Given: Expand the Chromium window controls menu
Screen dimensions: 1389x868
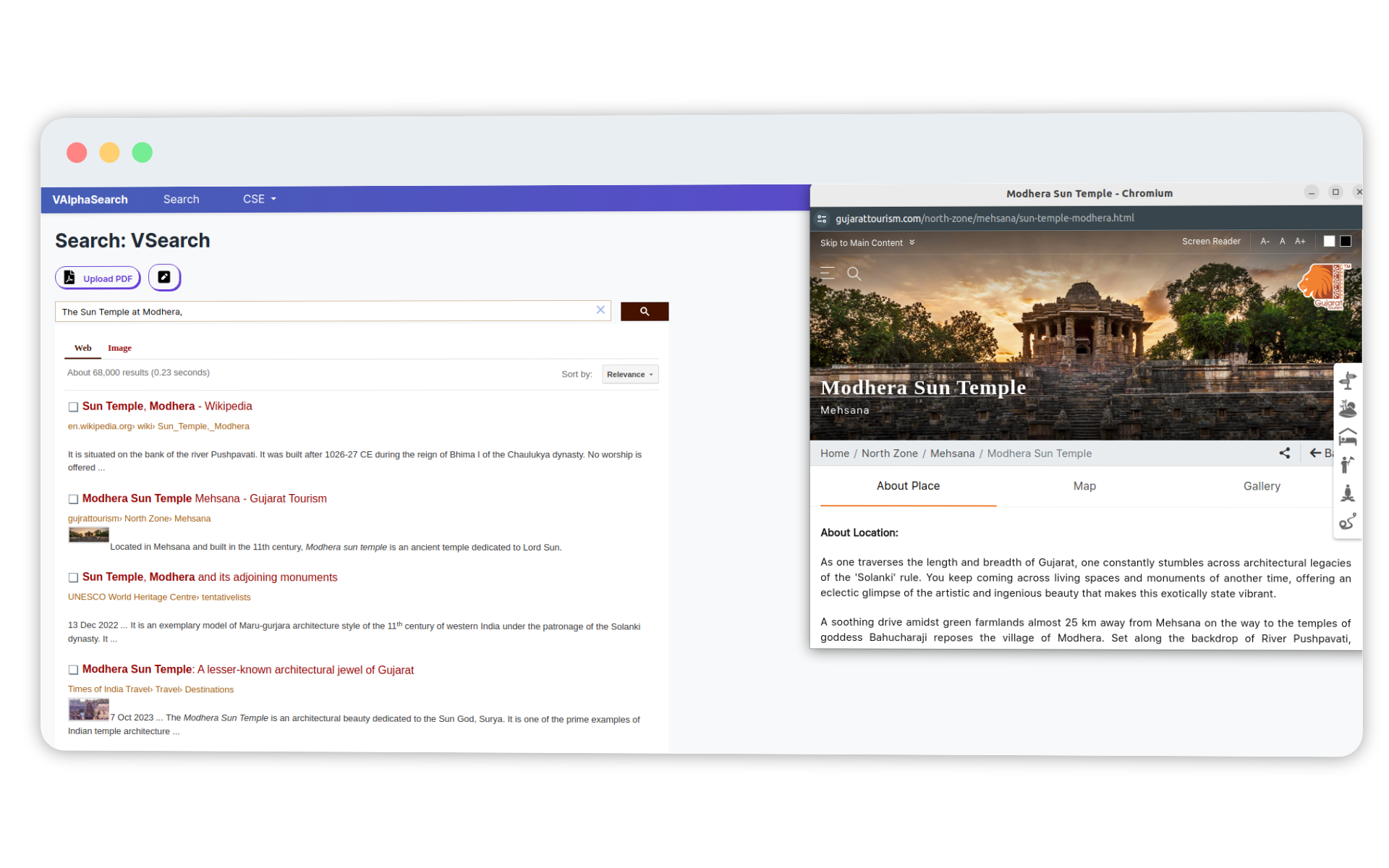Looking at the screenshot, I should (x=1336, y=193).
